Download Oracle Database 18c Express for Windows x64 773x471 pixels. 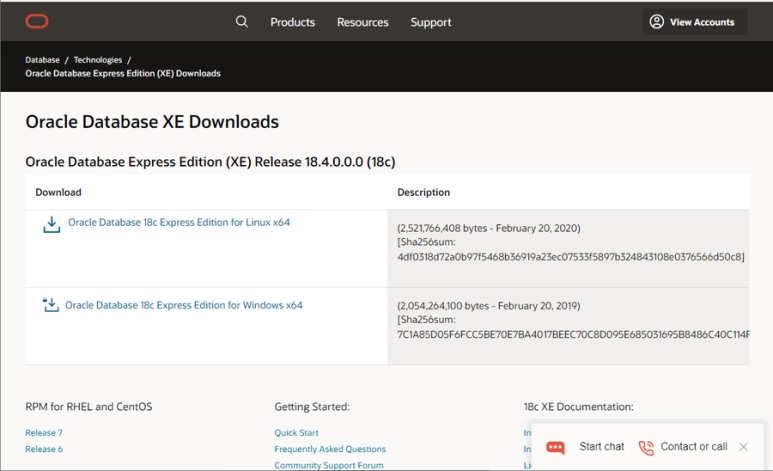click(x=184, y=305)
